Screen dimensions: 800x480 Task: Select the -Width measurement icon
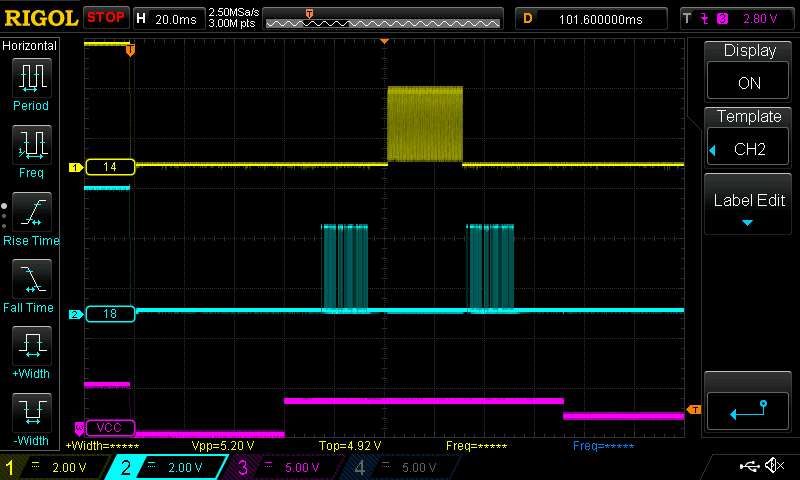31,418
